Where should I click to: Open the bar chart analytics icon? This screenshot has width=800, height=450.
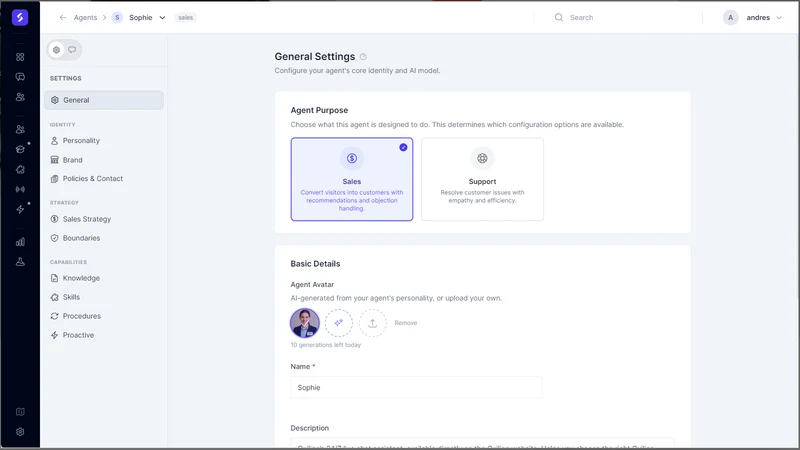coord(20,242)
